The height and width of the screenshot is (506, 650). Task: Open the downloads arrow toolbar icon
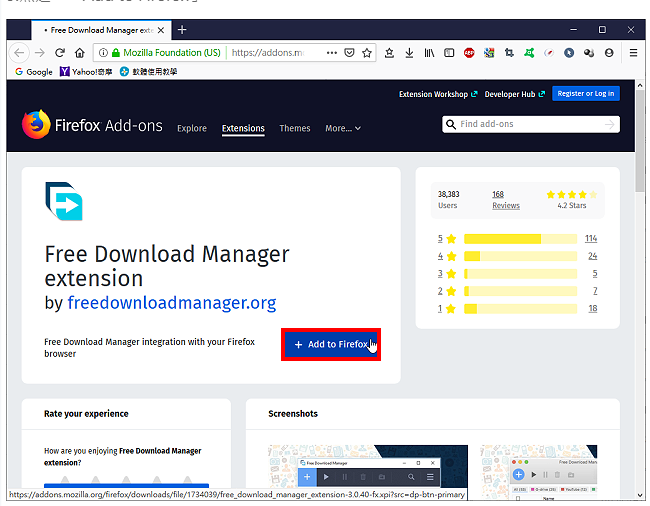tap(409, 53)
